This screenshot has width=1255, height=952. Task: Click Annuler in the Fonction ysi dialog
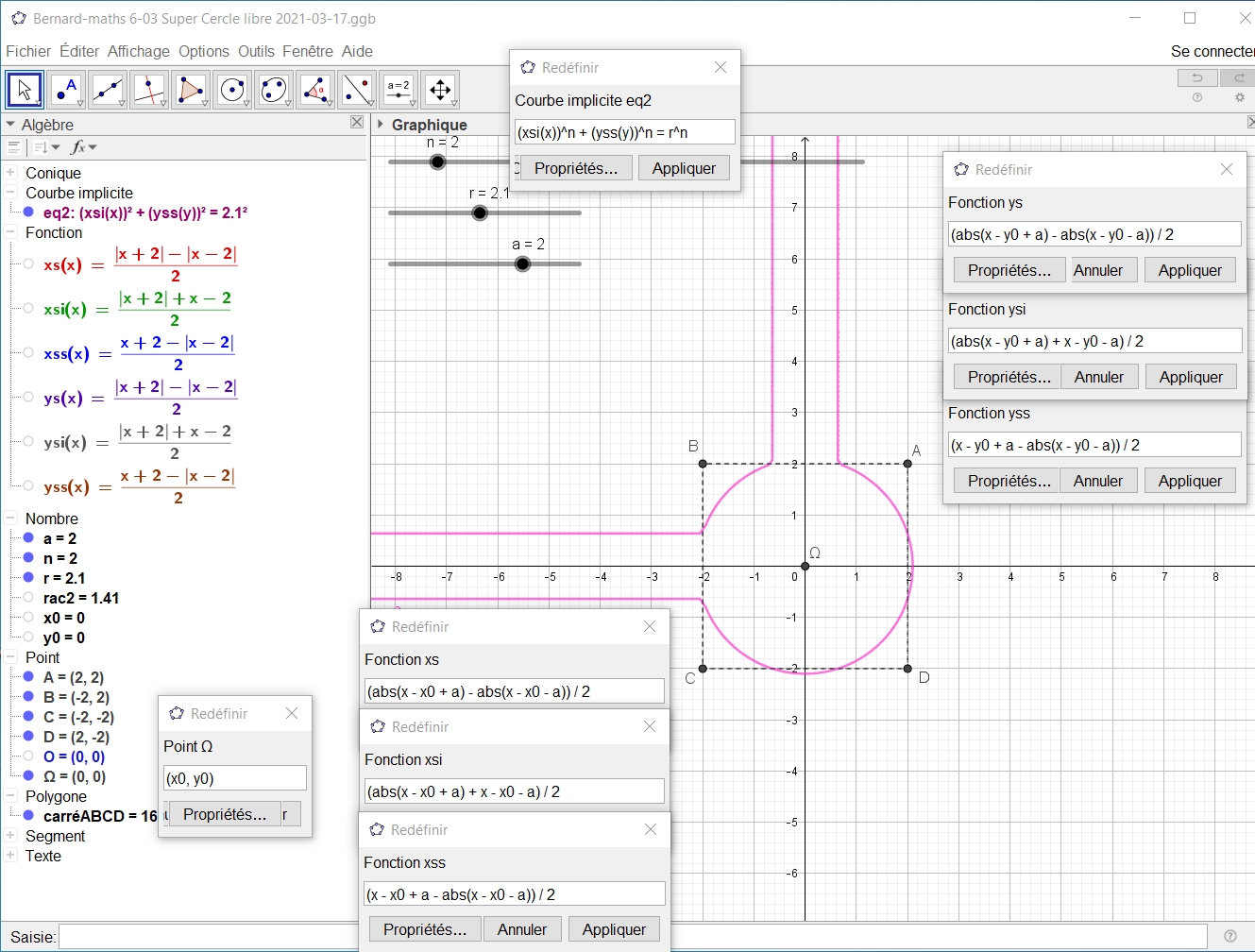pos(1098,377)
